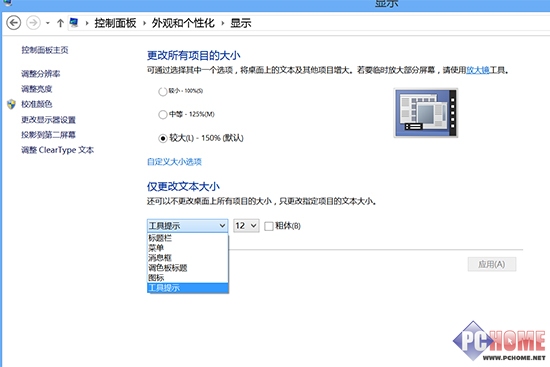Expand the chevron before 控制面板 breadcrumb

pyautogui.click(x=87, y=24)
